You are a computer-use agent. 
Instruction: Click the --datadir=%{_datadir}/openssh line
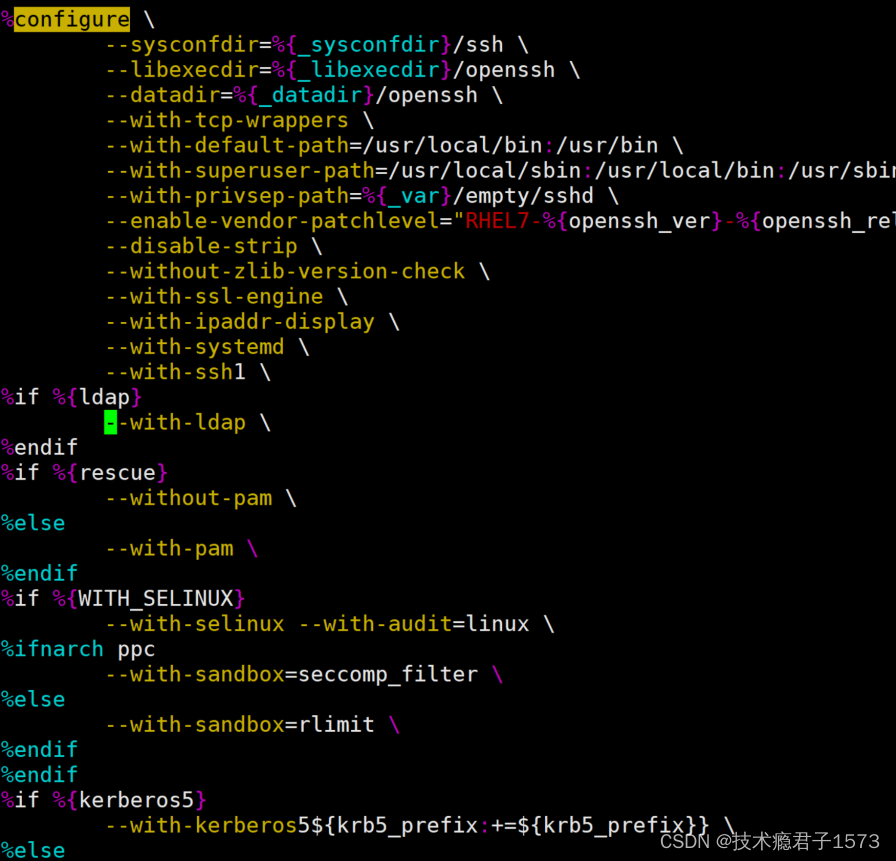[304, 95]
